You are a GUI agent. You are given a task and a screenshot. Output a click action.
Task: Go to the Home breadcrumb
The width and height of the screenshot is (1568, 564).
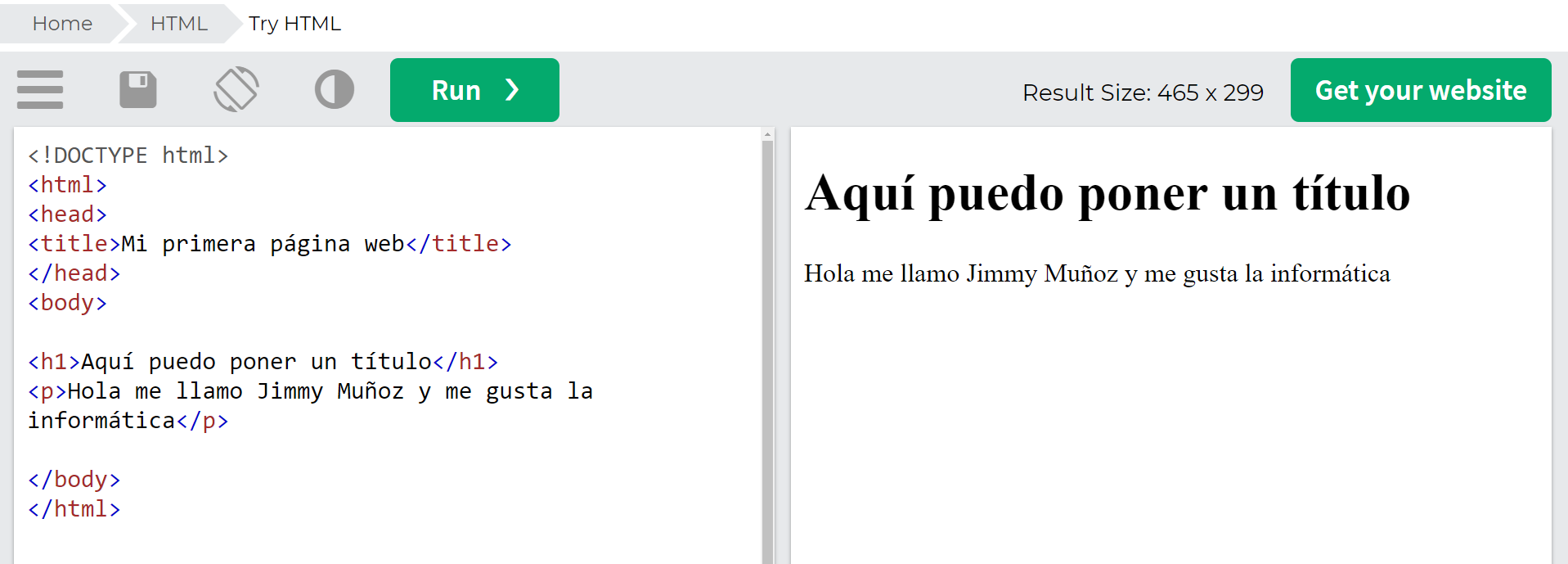[62, 23]
